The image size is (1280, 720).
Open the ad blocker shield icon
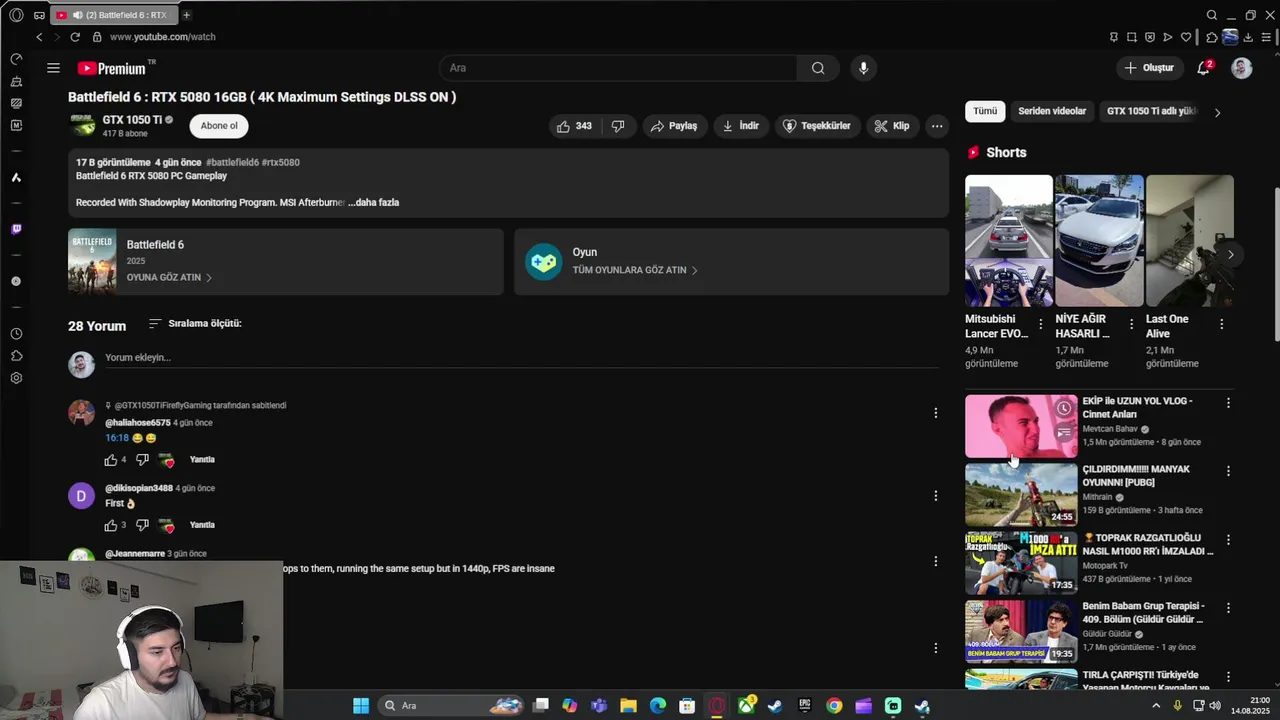(x=1150, y=37)
